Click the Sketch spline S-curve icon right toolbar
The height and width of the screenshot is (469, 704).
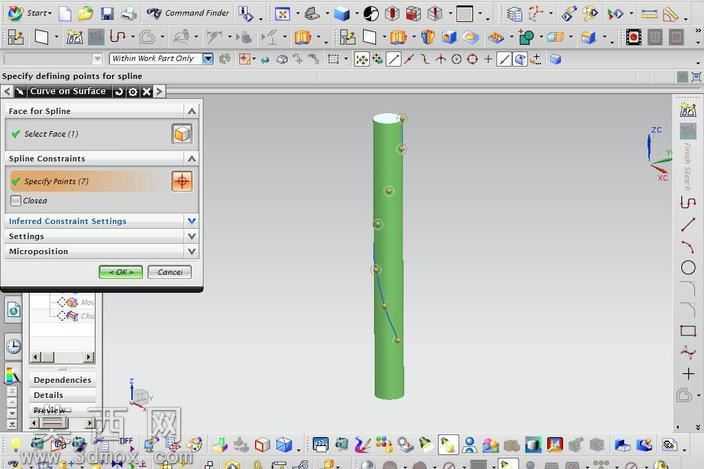coord(688,203)
